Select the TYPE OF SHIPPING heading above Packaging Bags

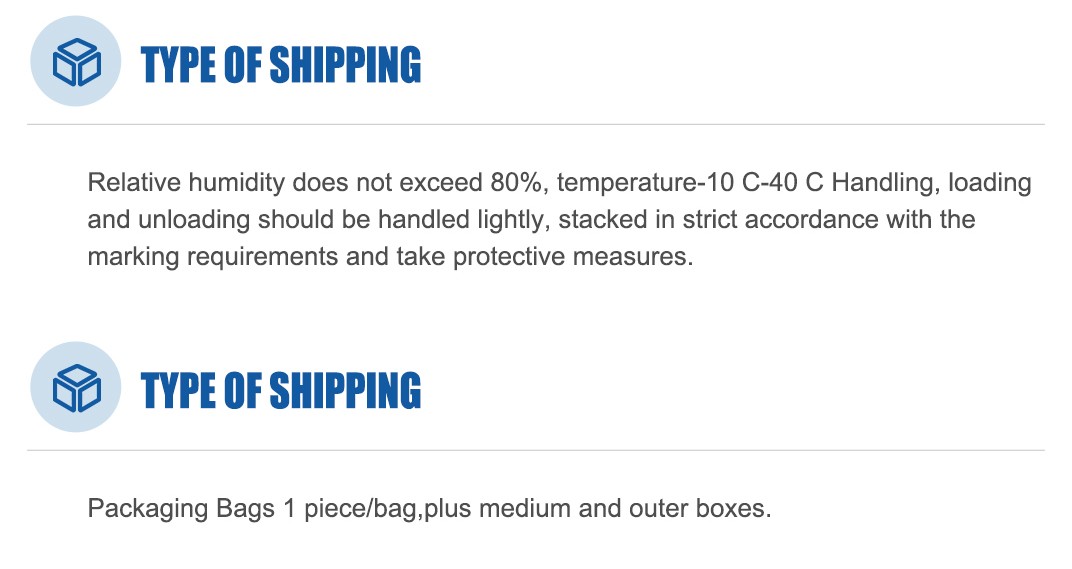pyautogui.click(x=281, y=390)
